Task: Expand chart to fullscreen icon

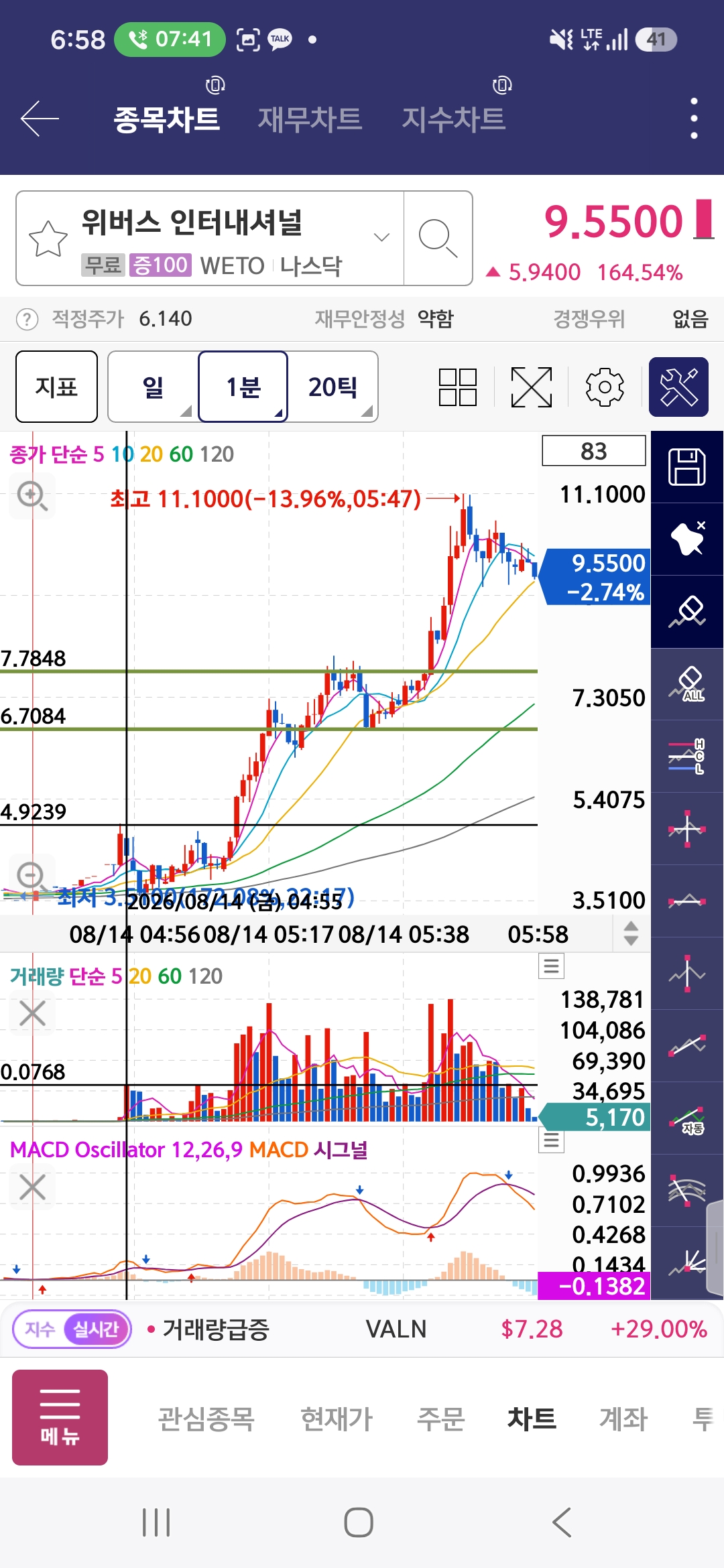Action: tap(532, 387)
